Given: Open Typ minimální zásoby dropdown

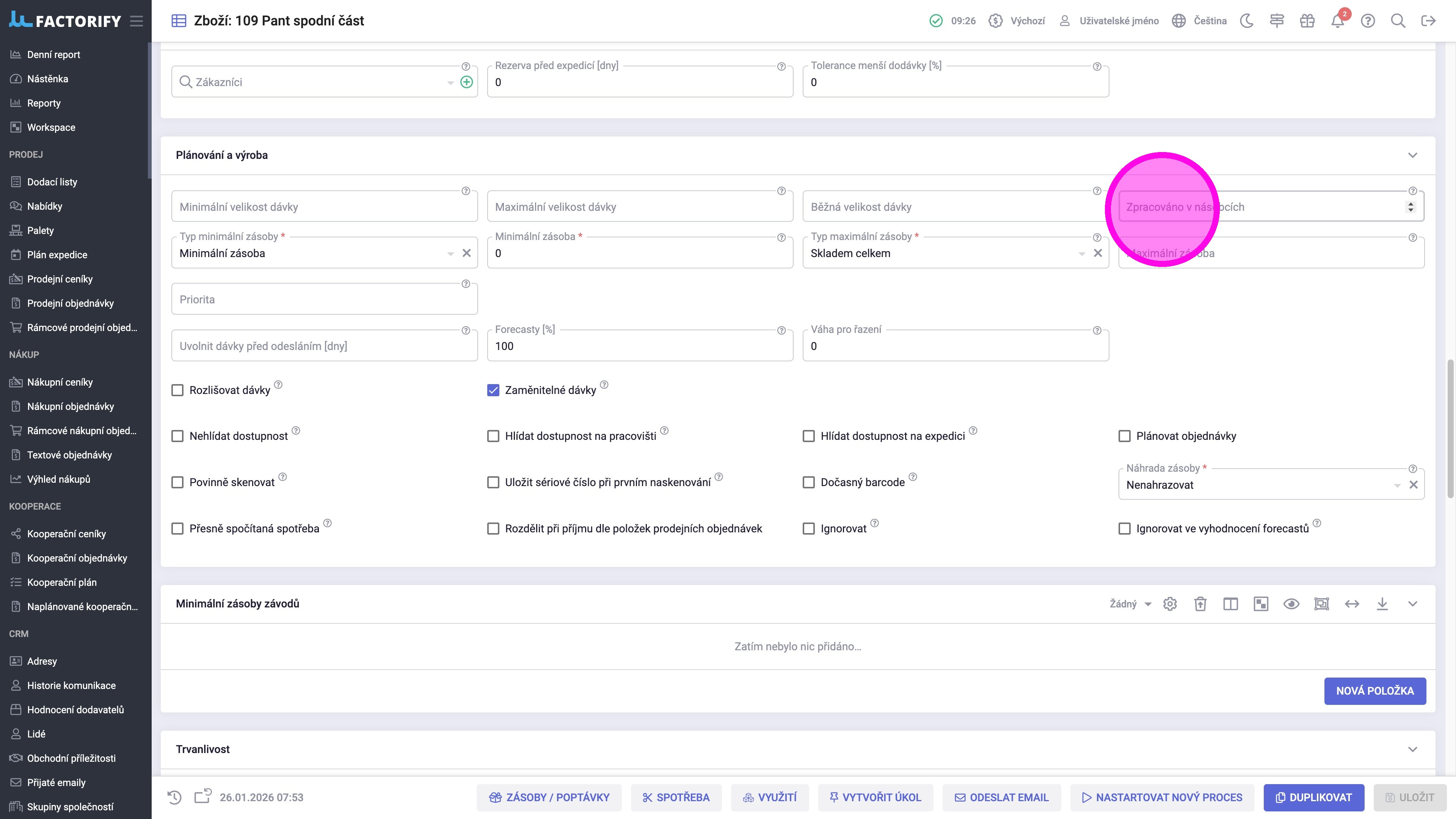Looking at the screenshot, I should pos(450,254).
